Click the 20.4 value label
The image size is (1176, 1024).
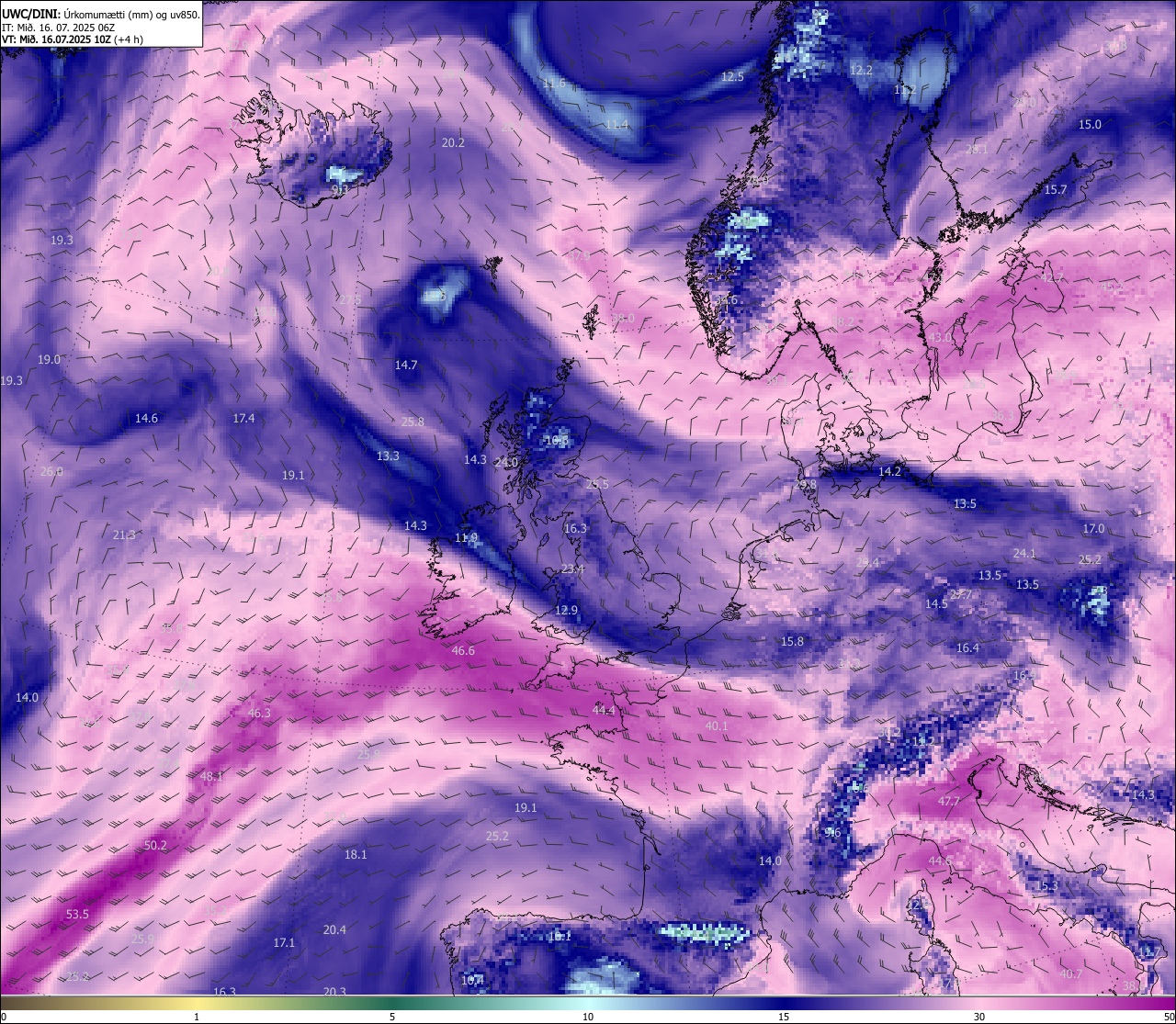pos(334,929)
